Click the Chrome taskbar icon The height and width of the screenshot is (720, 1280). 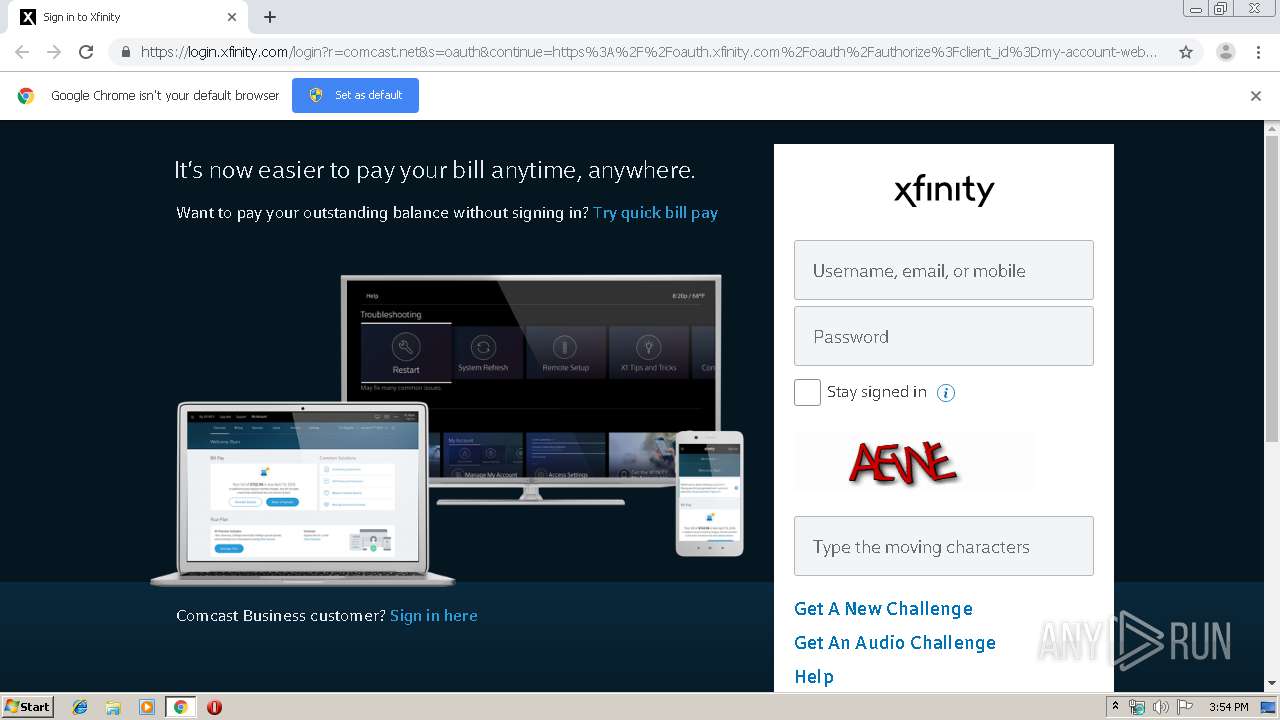pos(180,707)
